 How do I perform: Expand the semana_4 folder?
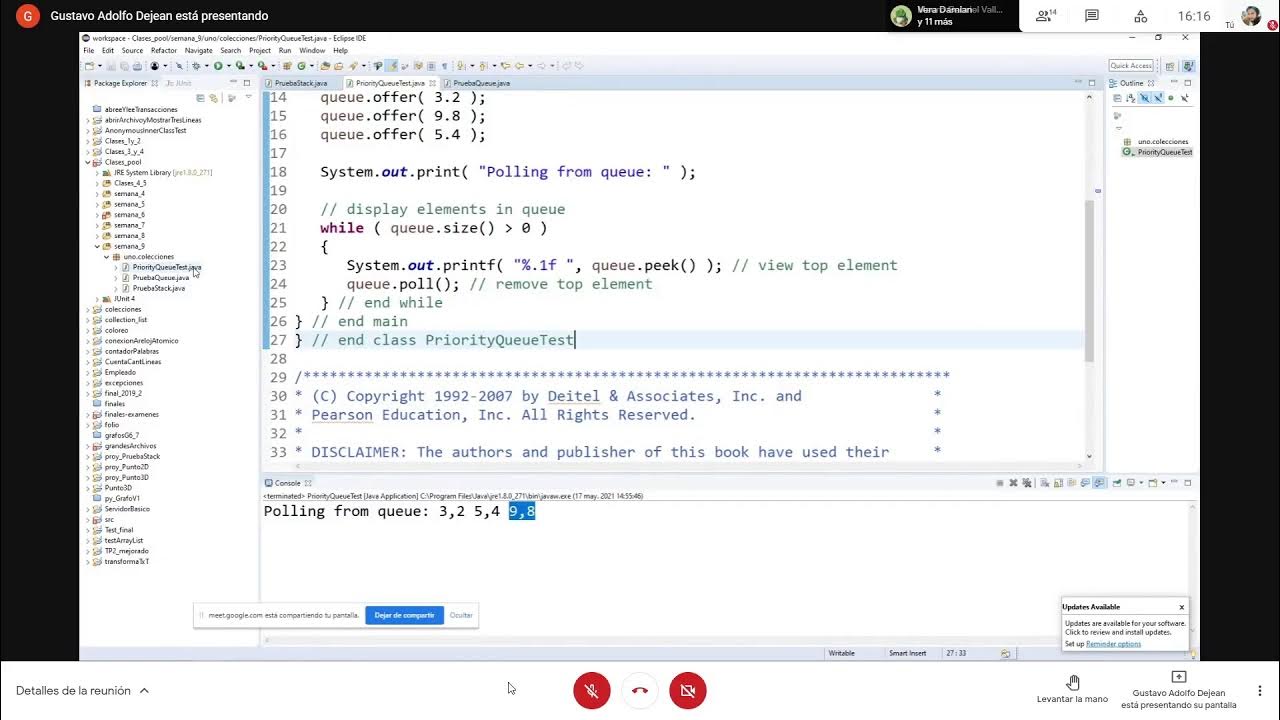(x=97, y=194)
